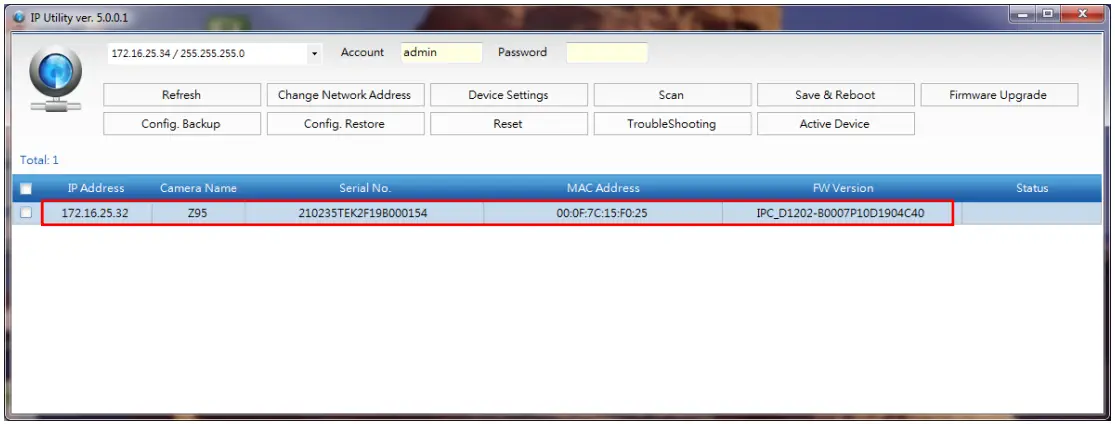Click into the Password input field
Image resolution: width=1115 pixels, height=424 pixels.
[x=607, y=53]
